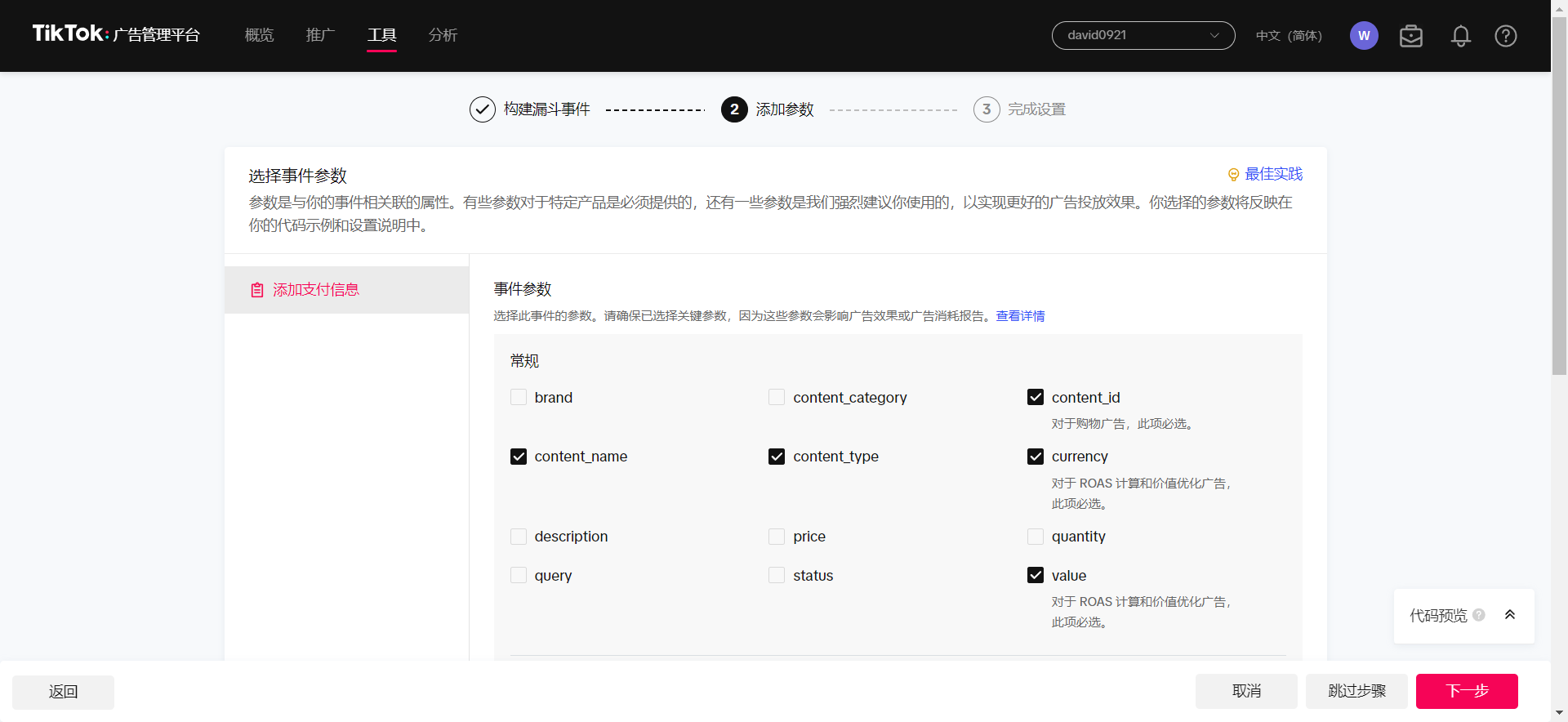1568x722 pixels.
Task: Click the 取消 button
Action: click(x=1246, y=691)
